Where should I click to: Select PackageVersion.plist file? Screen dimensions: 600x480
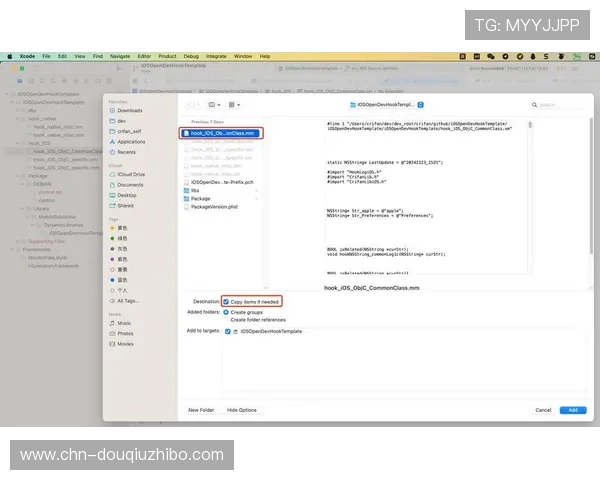point(214,206)
